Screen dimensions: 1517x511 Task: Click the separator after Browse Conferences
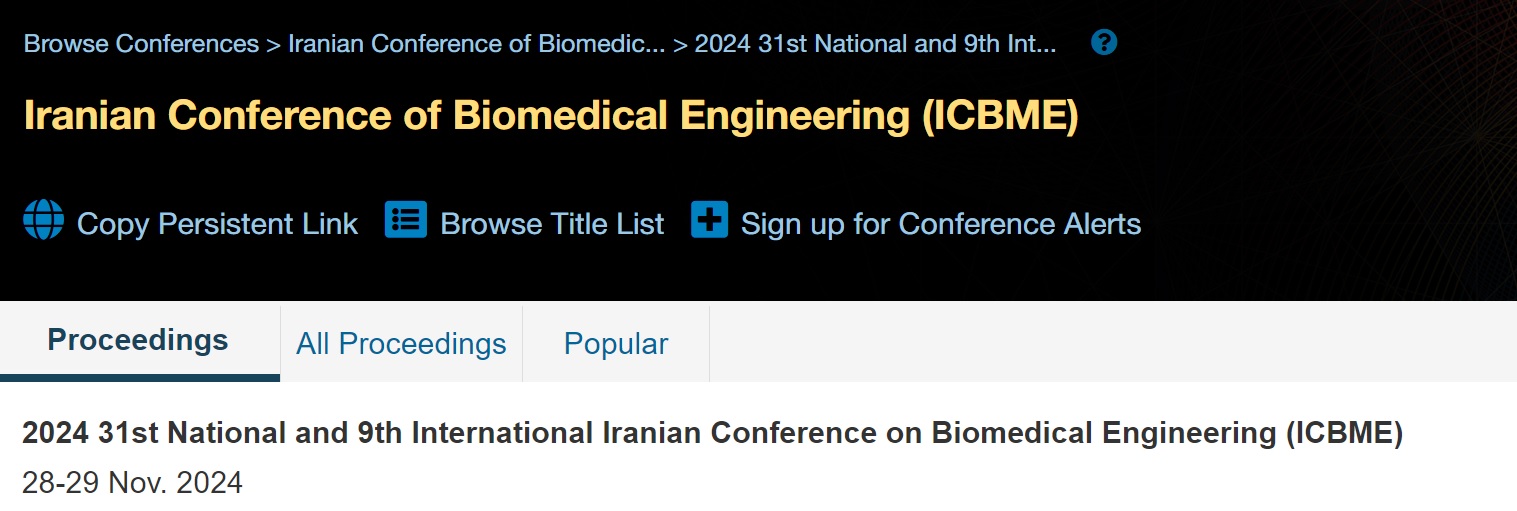273,44
